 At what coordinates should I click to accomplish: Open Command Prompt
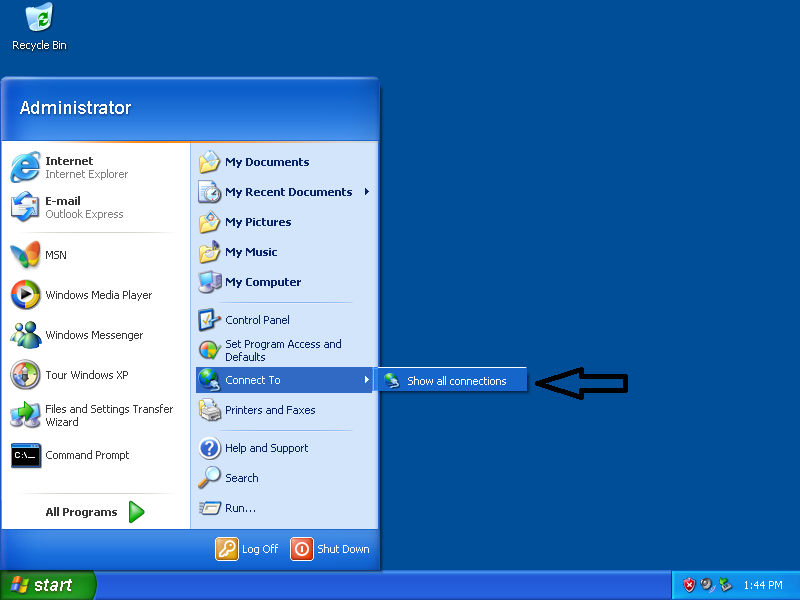[26, 455]
